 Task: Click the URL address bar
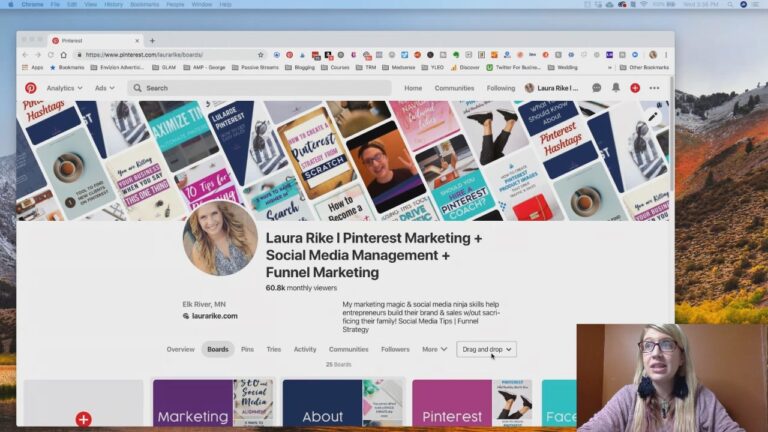(167, 55)
